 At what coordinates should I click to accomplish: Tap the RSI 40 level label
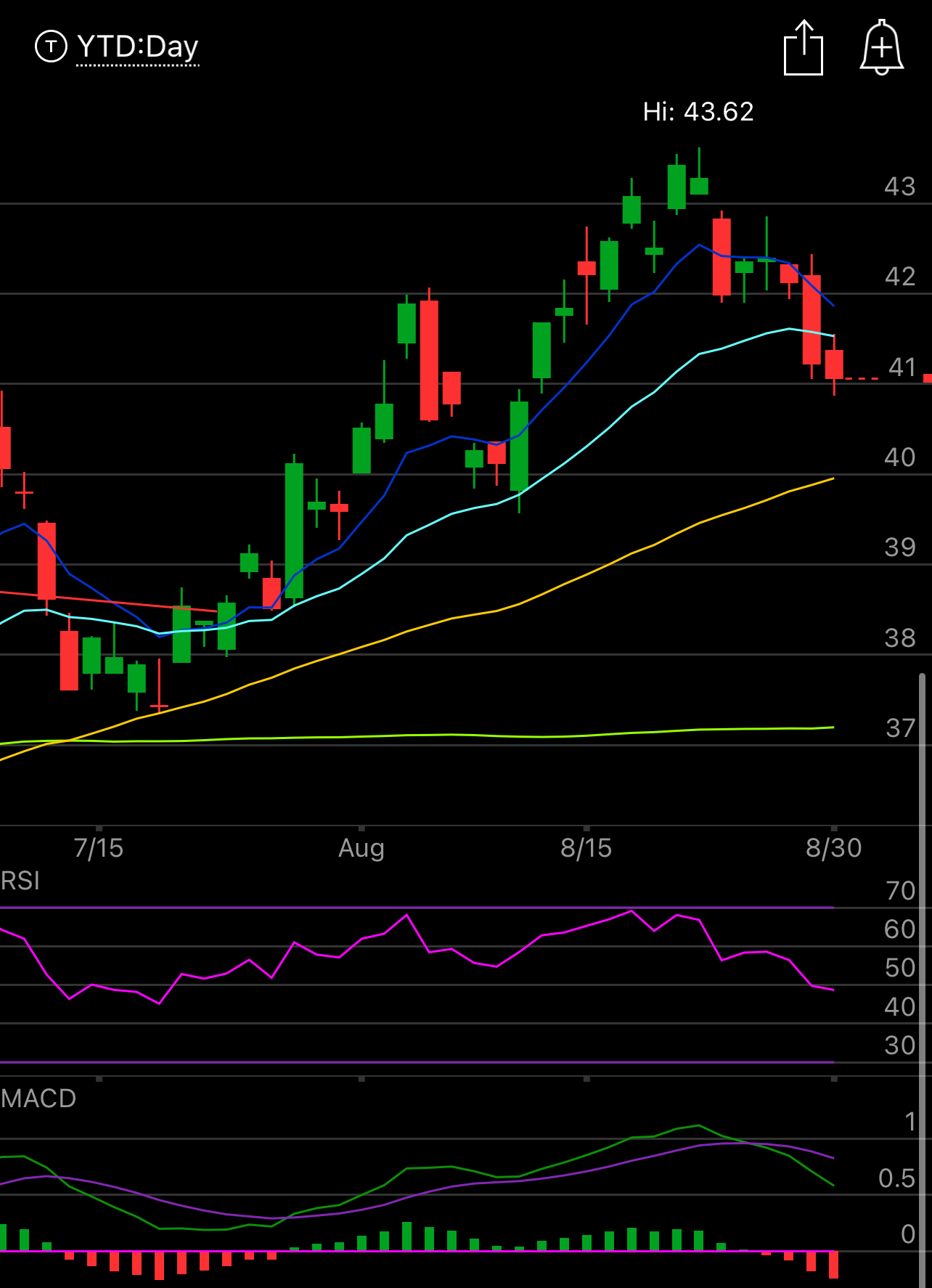coord(900,1007)
